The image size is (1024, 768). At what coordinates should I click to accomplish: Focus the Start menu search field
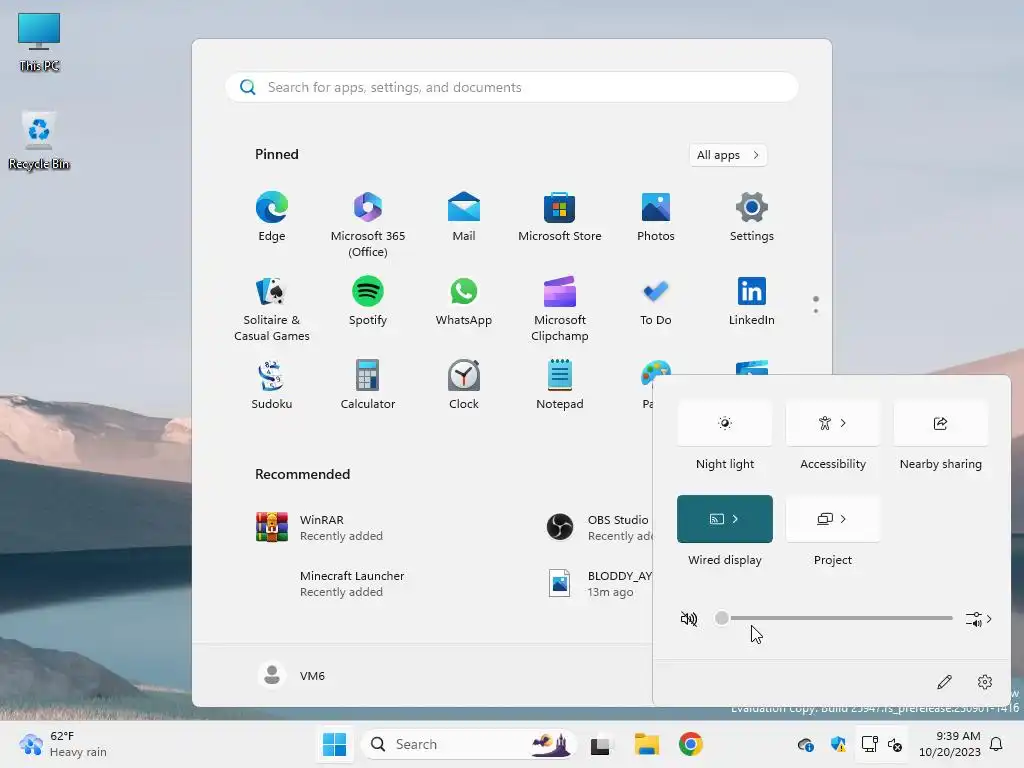pyautogui.click(x=512, y=88)
